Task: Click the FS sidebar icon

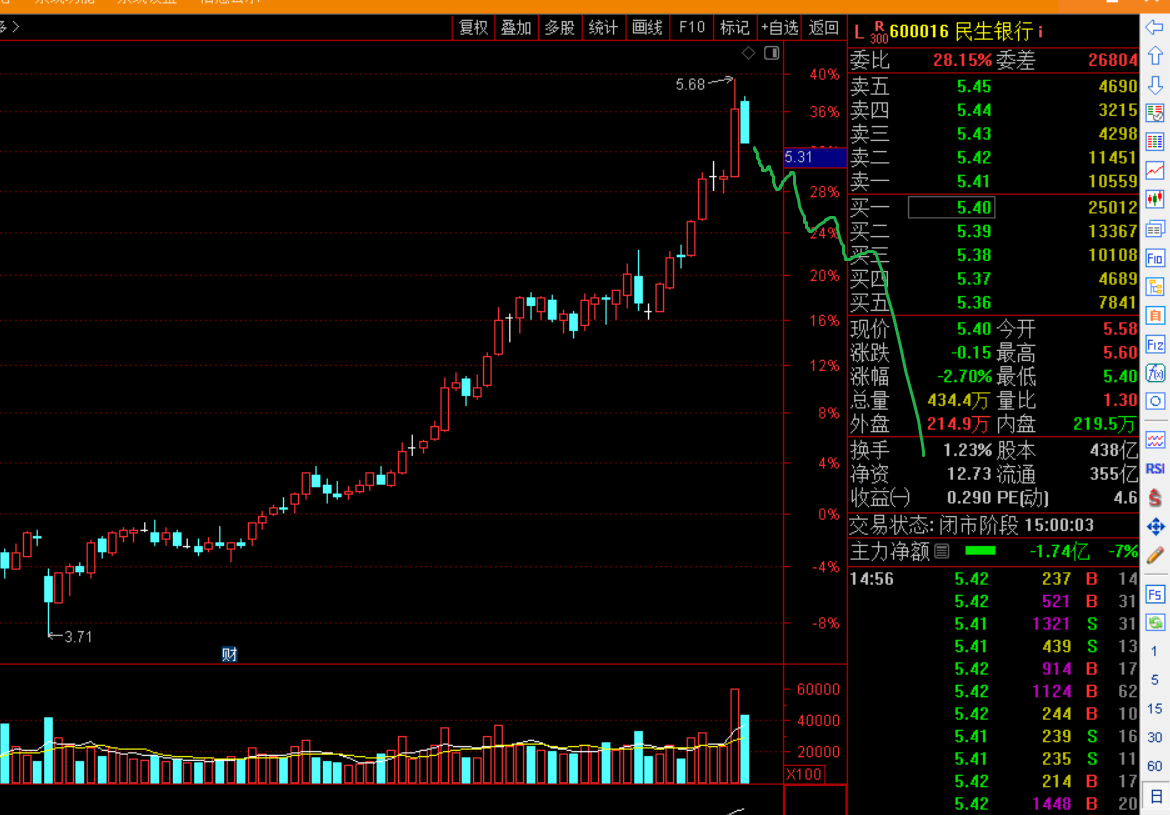Action: pyautogui.click(x=1155, y=595)
